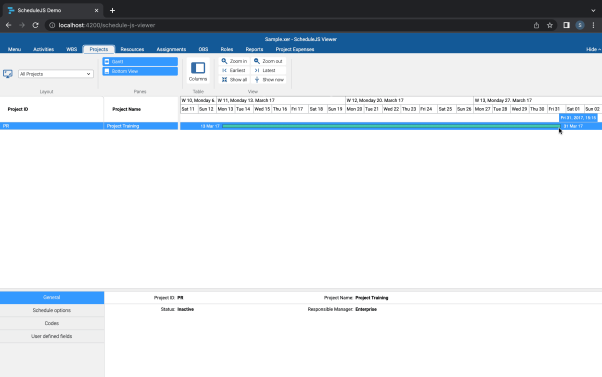
Task: Click the Mon 13 day header
Action: pyautogui.click(x=225, y=109)
